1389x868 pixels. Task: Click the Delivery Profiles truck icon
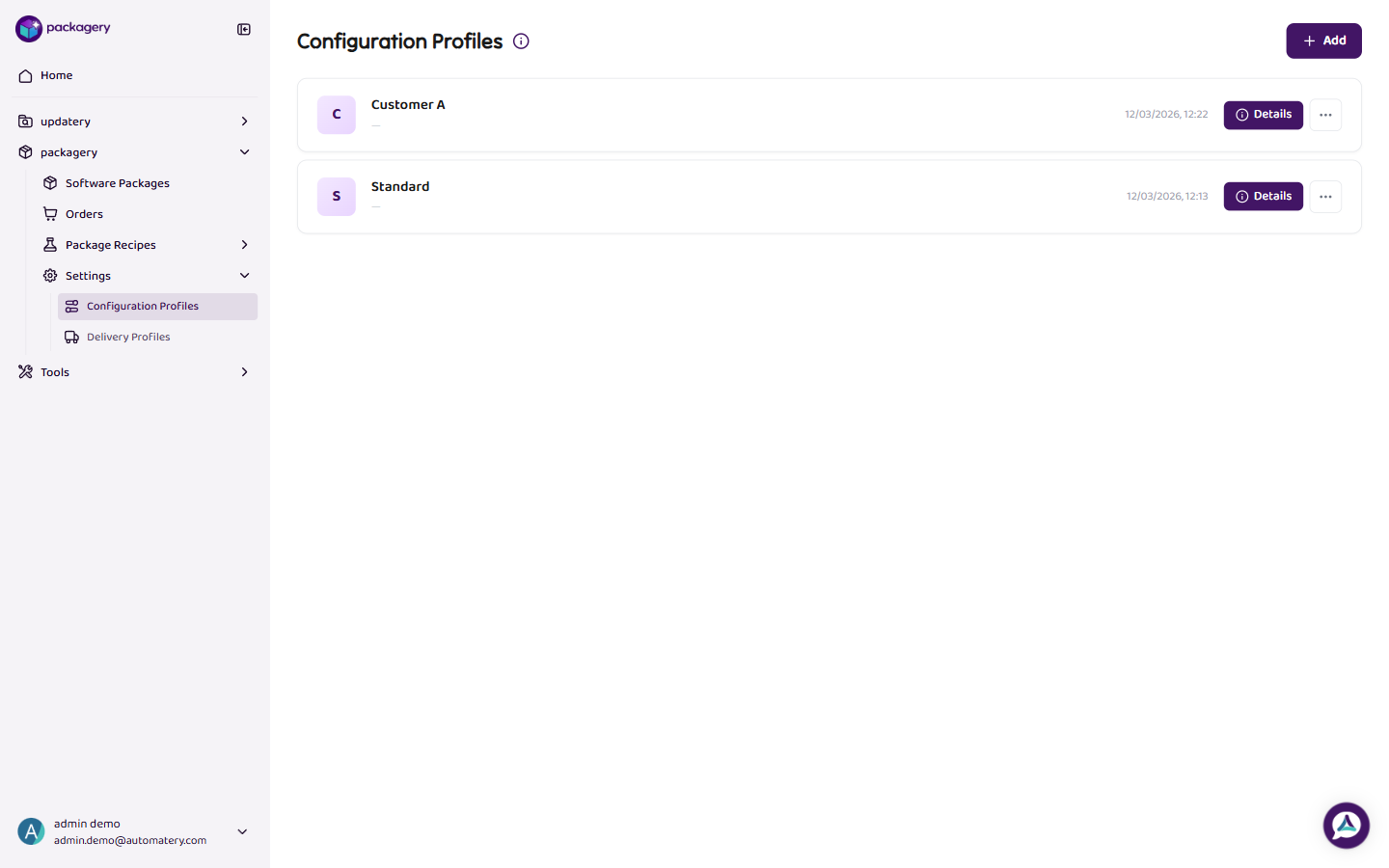tap(71, 336)
